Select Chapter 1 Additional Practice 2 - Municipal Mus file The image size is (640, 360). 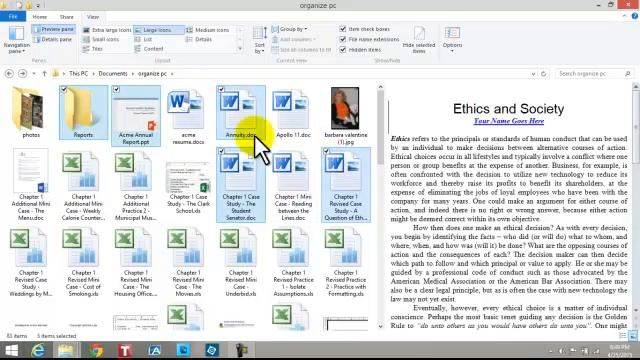(x=136, y=184)
